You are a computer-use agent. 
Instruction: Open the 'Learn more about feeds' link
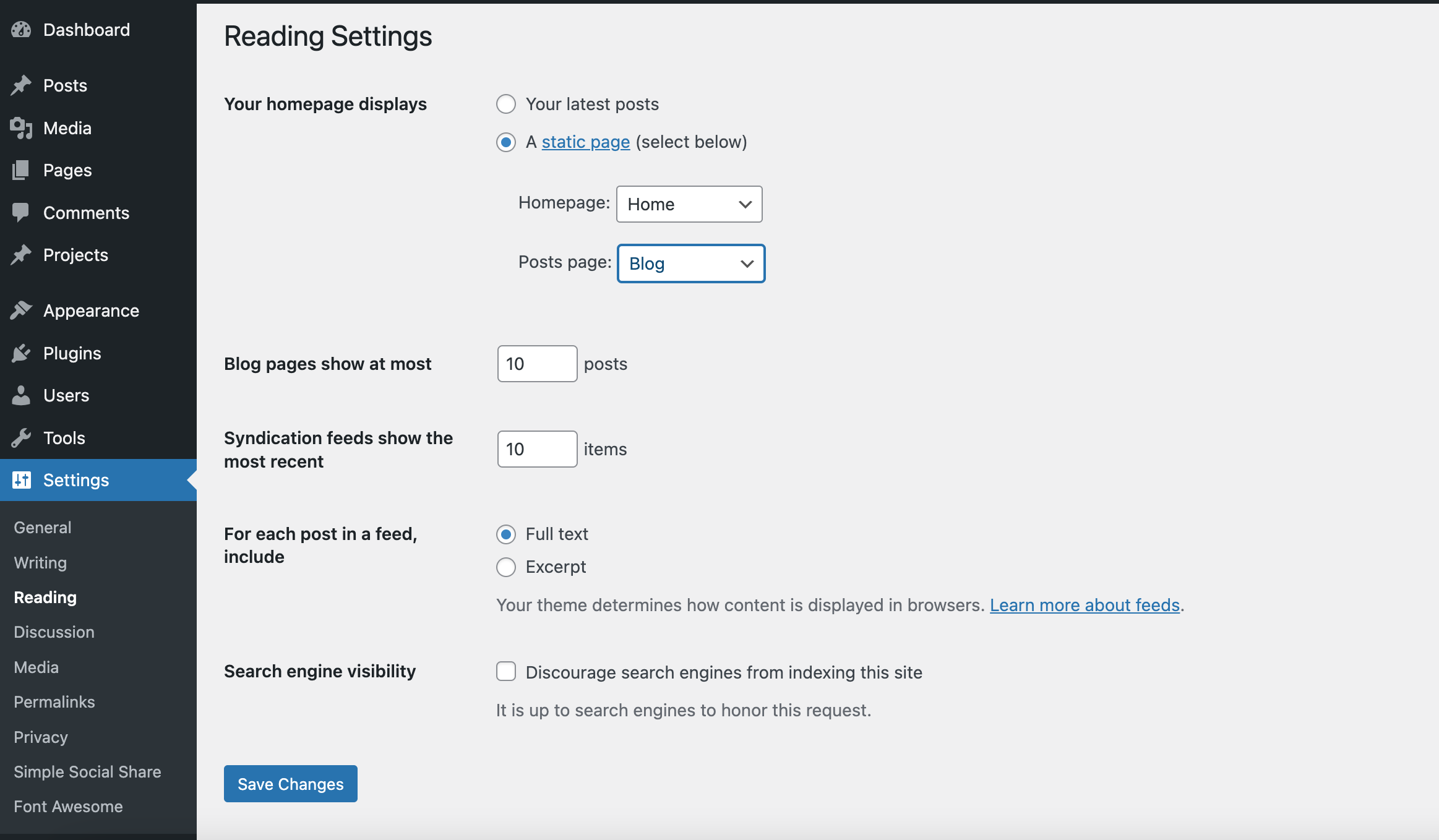(1085, 605)
